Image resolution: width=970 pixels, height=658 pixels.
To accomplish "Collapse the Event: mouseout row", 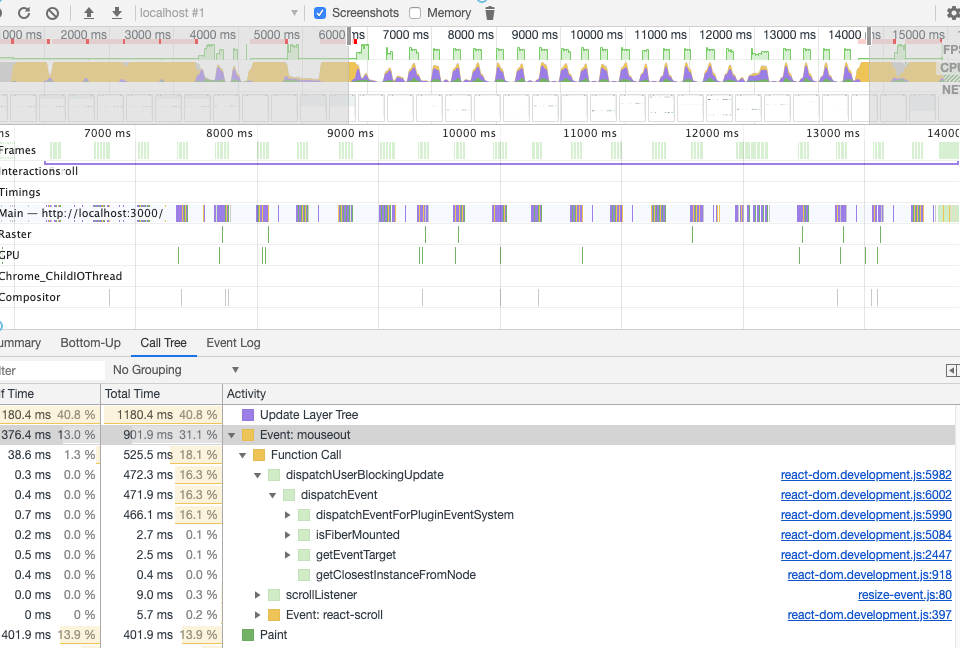I will [232, 435].
